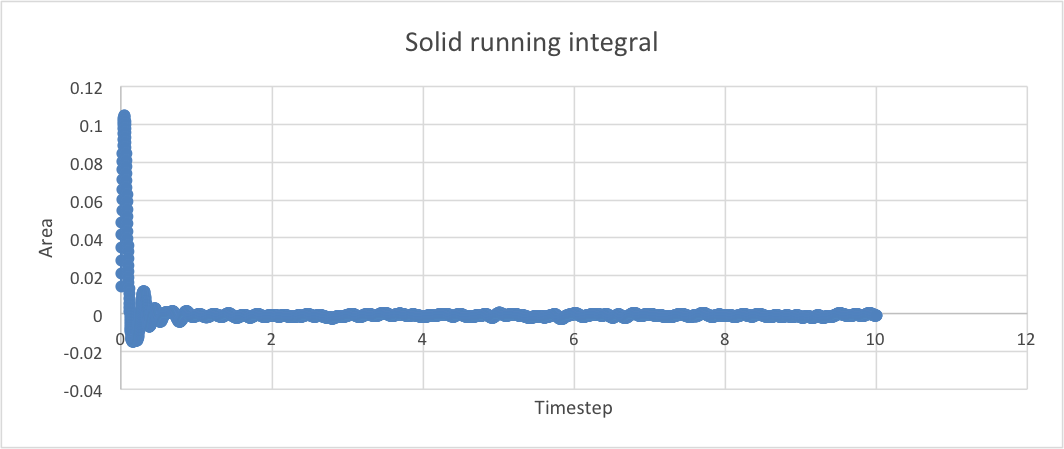Select the -0.02 label on the vertical axis

tap(85, 353)
